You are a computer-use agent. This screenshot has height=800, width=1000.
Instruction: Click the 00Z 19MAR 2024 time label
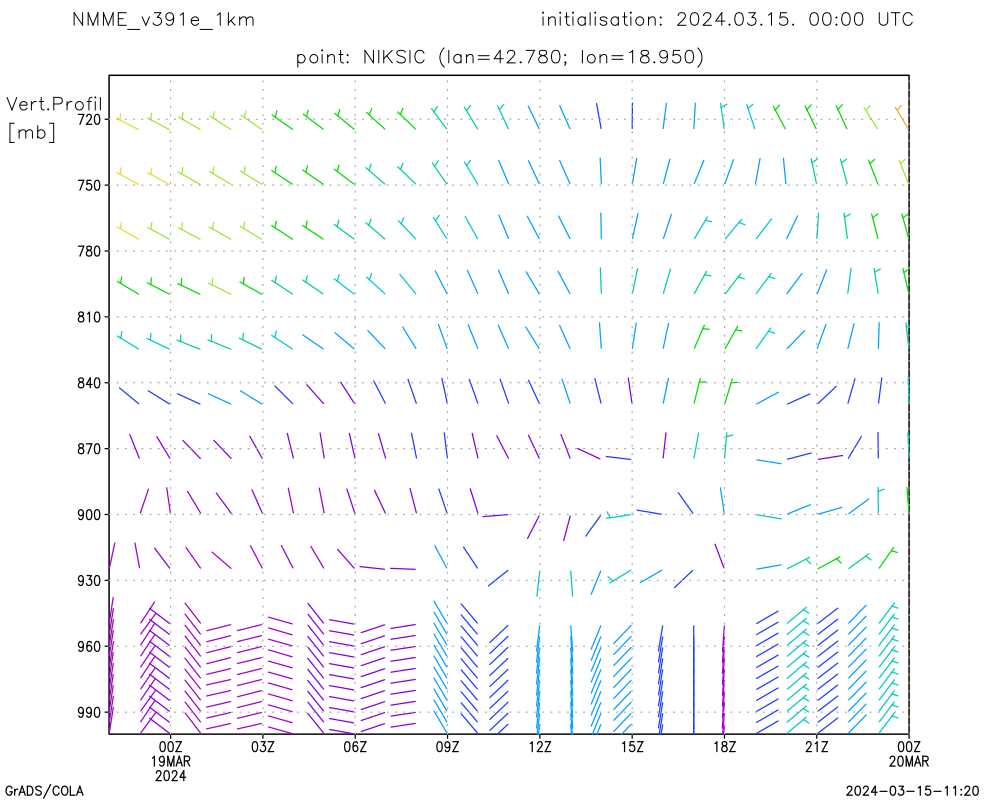[x=170, y=761]
